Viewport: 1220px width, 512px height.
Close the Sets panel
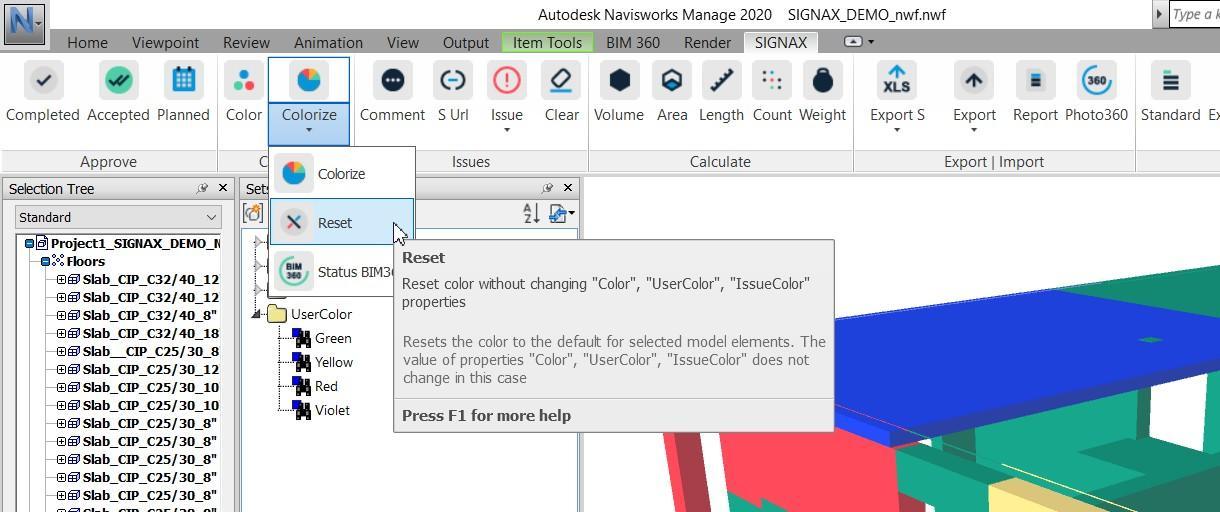pyautogui.click(x=568, y=188)
